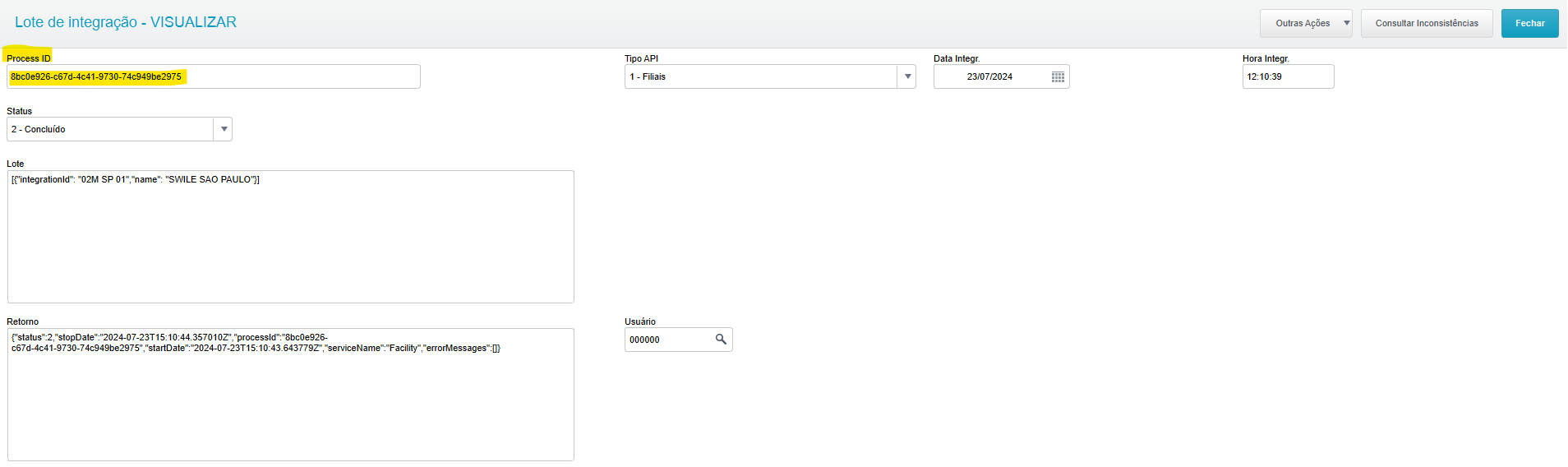
Task: Click the 'Lote de integração - VISUALIZAR' title
Action: point(126,22)
